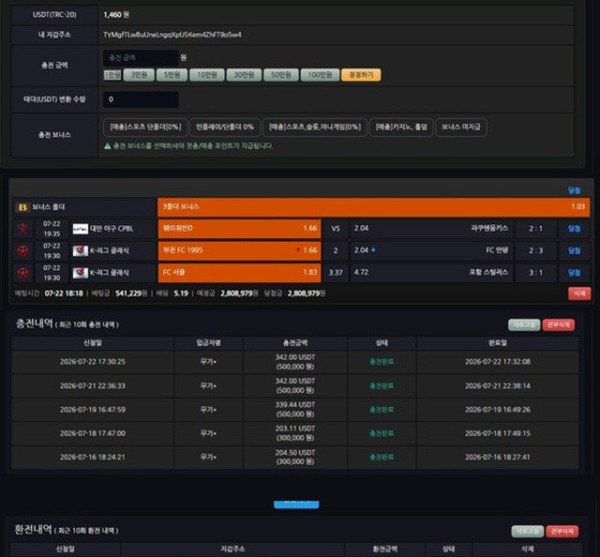
Task: Select the 10만원 amount button
Action: (x=207, y=75)
